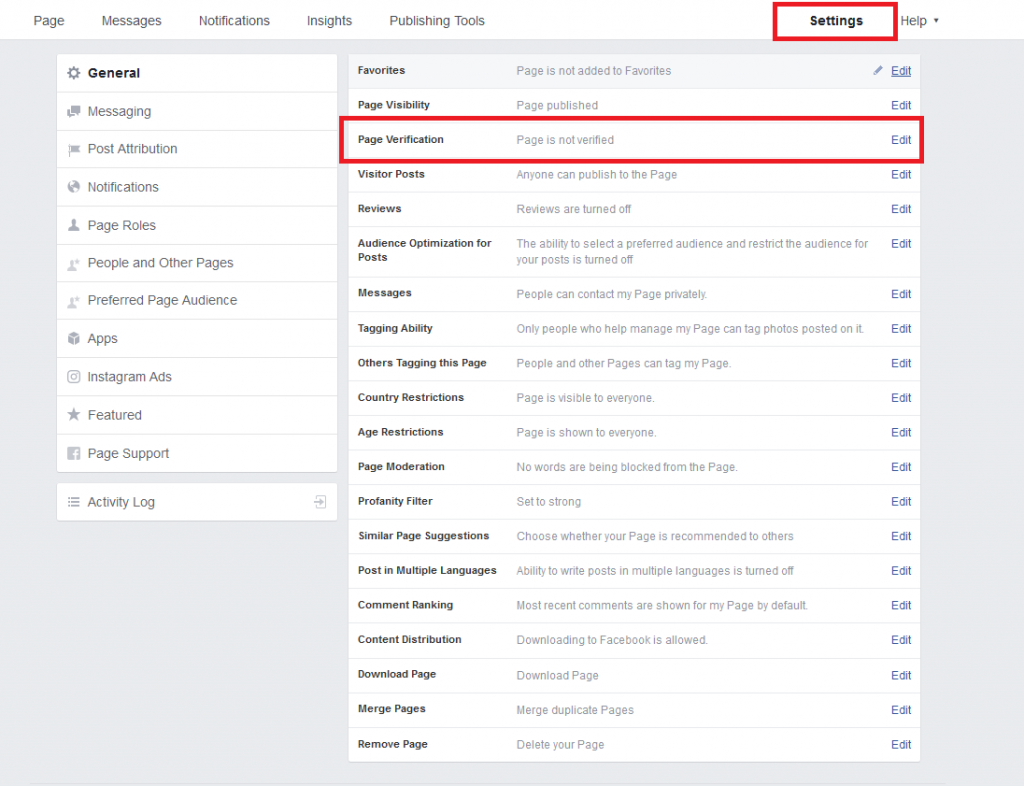
Task: Select Post Attribution in sidebar
Action: coord(197,149)
